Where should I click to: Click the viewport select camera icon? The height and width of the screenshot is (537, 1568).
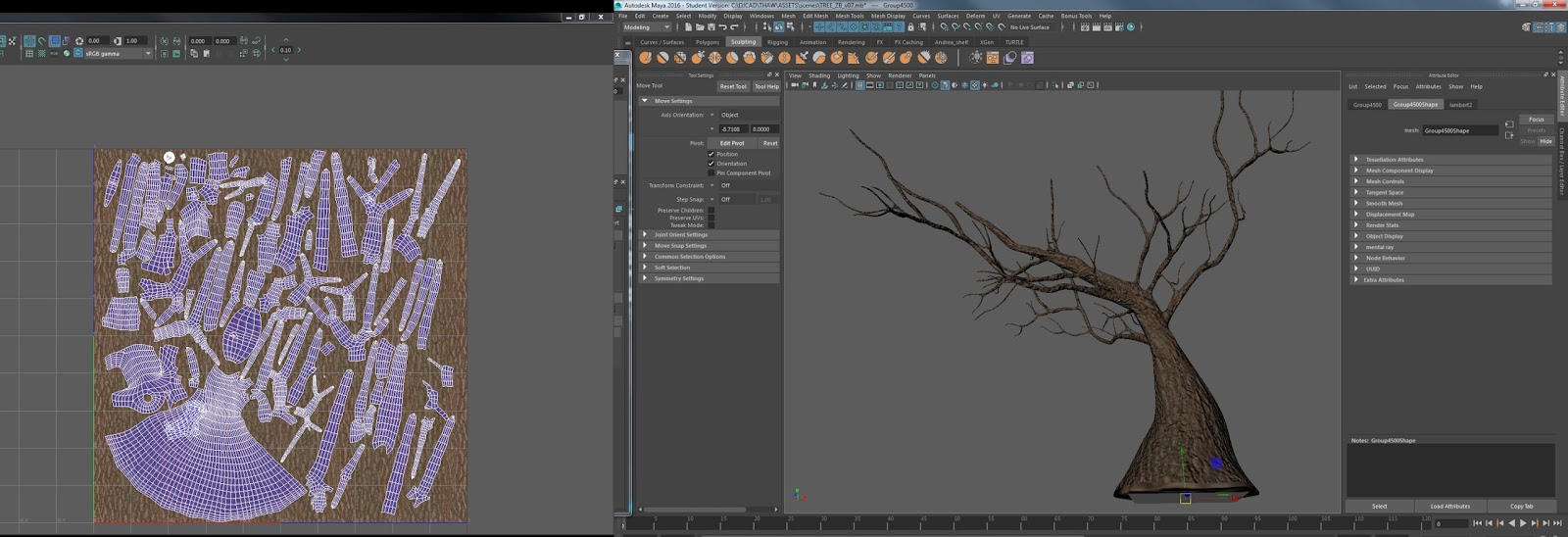(x=795, y=85)
